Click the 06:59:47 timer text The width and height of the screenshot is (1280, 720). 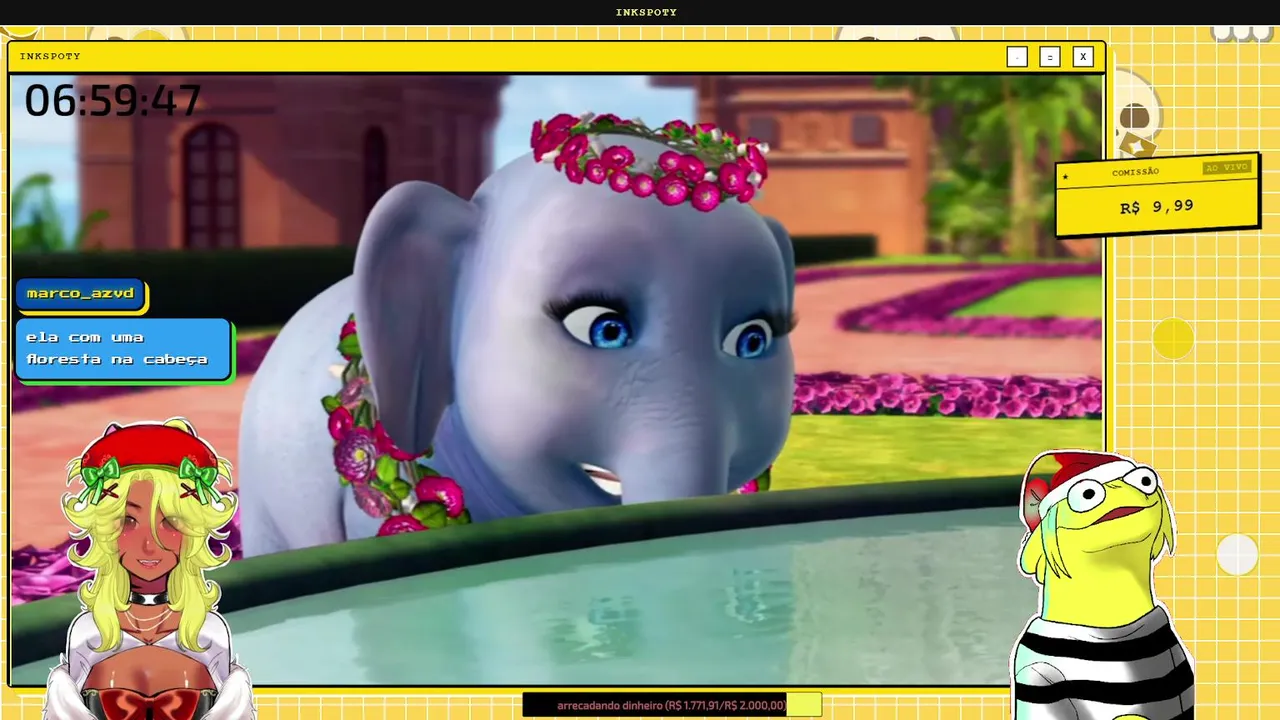(x=112, y=101)
